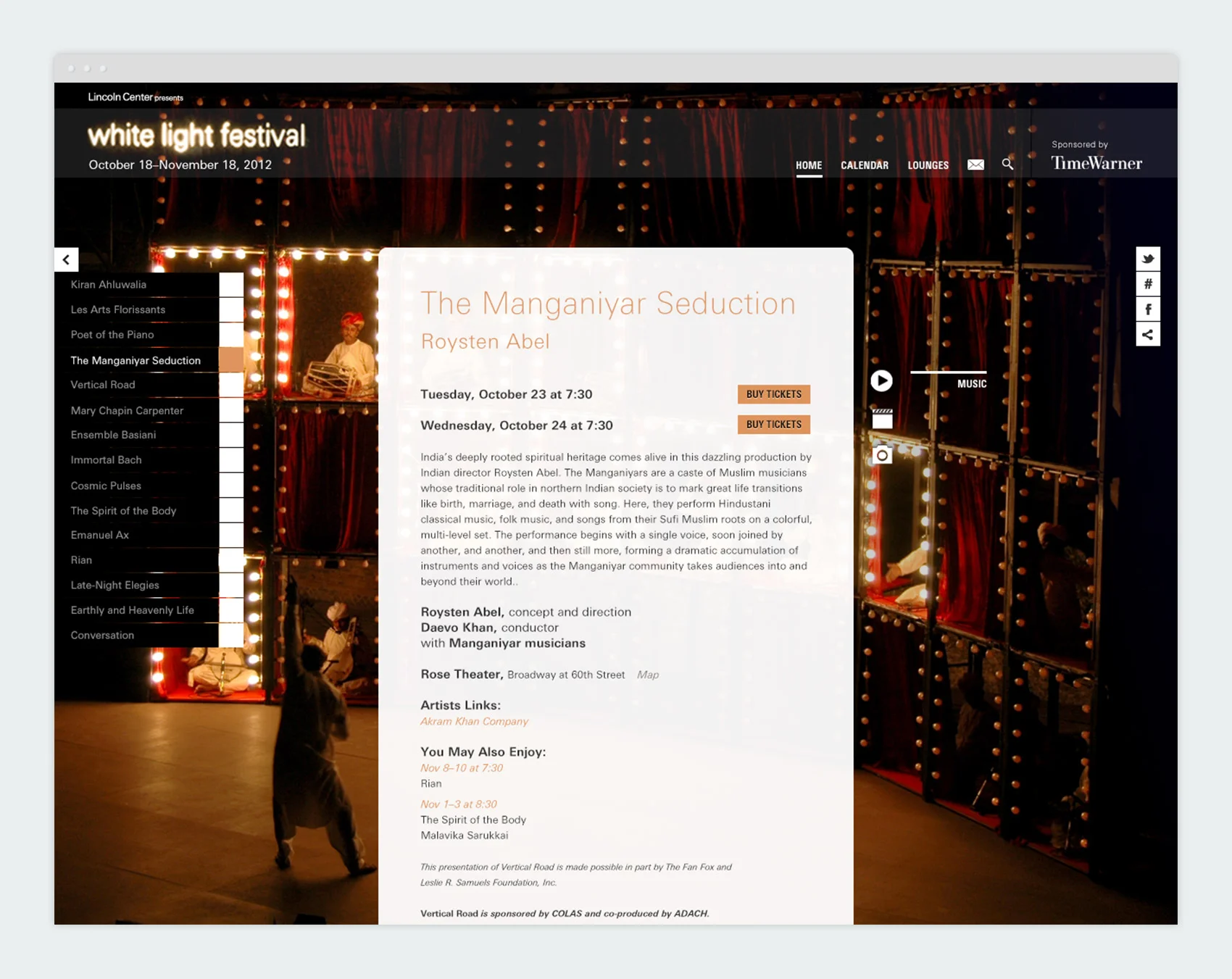Click the white light festival logo
This screenshot has width=1232, height=979.
[196, 136]
